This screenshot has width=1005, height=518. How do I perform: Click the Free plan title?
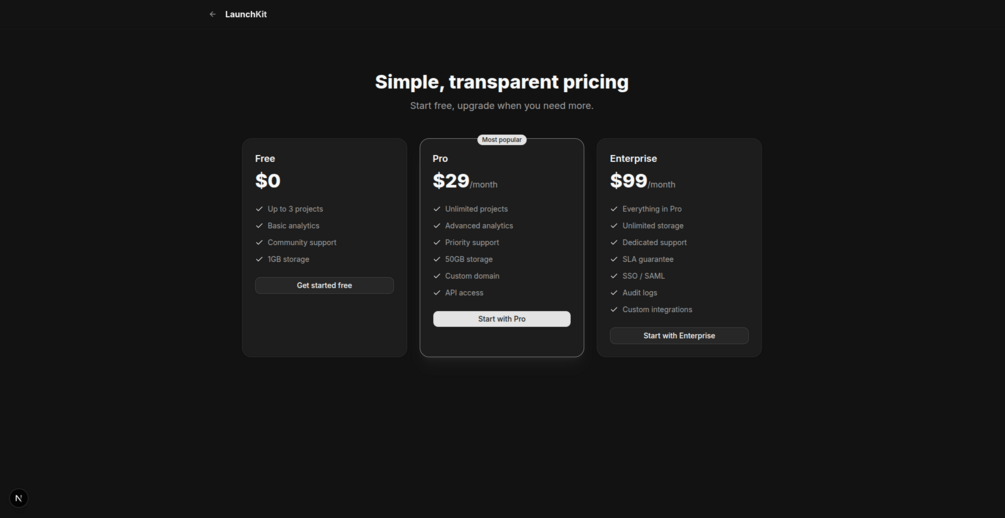(265, 159)
